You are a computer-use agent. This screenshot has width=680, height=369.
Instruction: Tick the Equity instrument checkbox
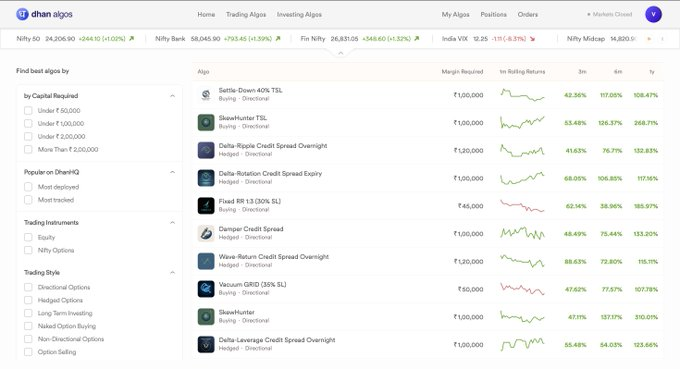28,237
